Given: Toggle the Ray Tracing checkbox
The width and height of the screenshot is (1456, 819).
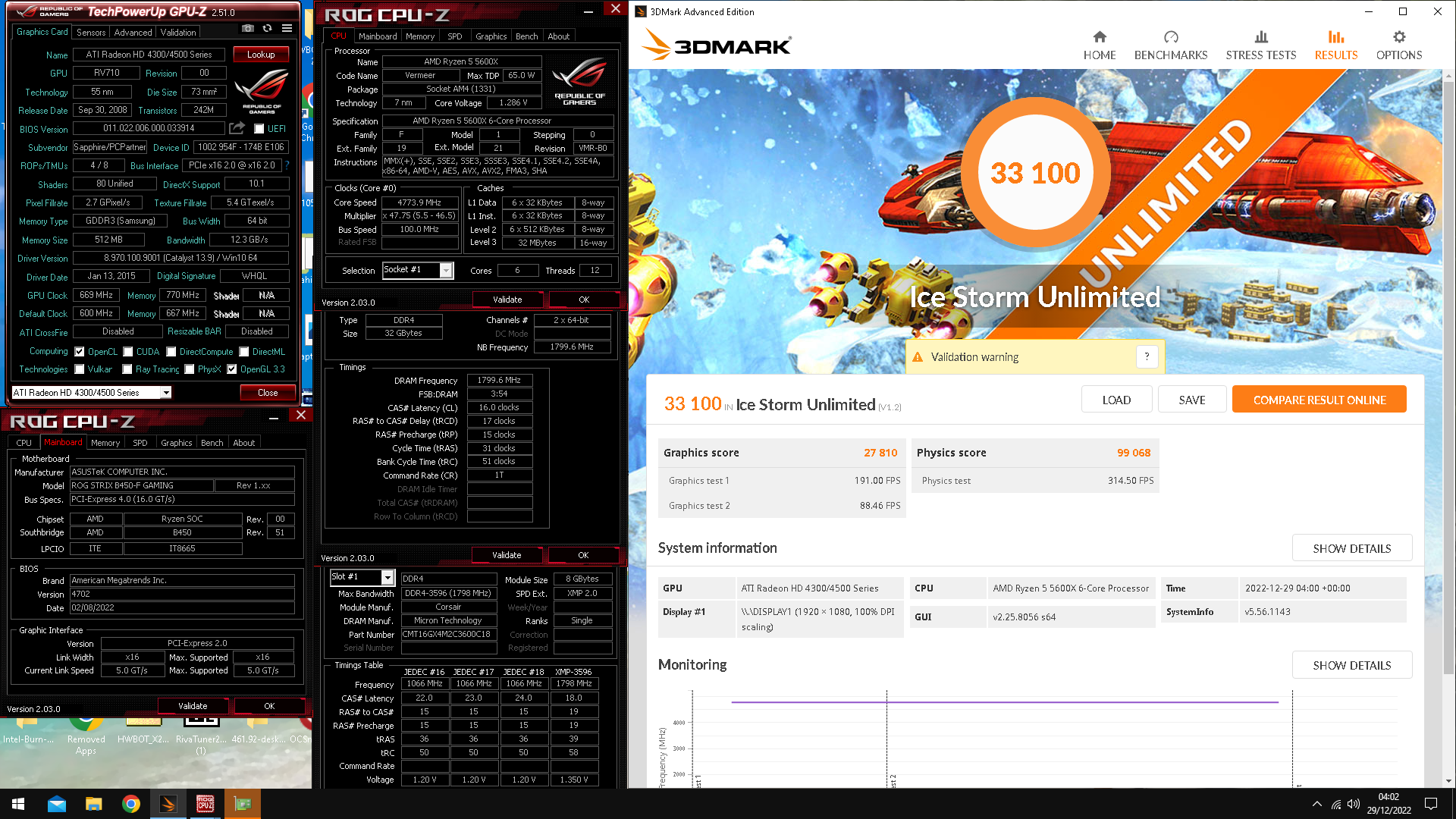Looking at the screenshot, I should [x=127, y=369].
